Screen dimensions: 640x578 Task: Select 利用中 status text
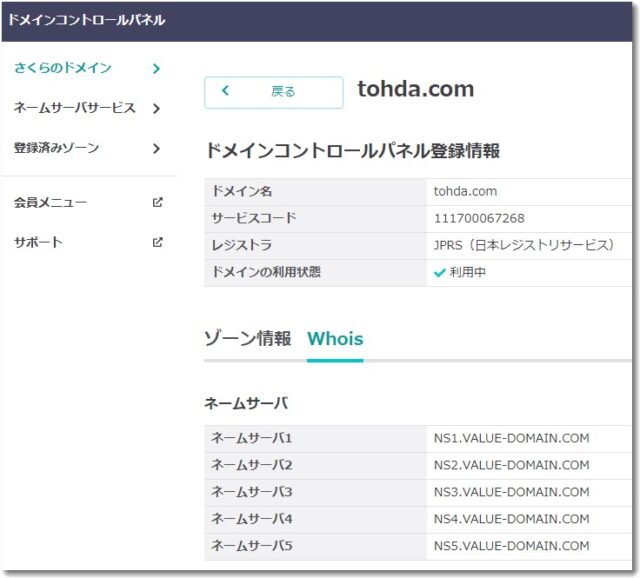click(468, 272)
